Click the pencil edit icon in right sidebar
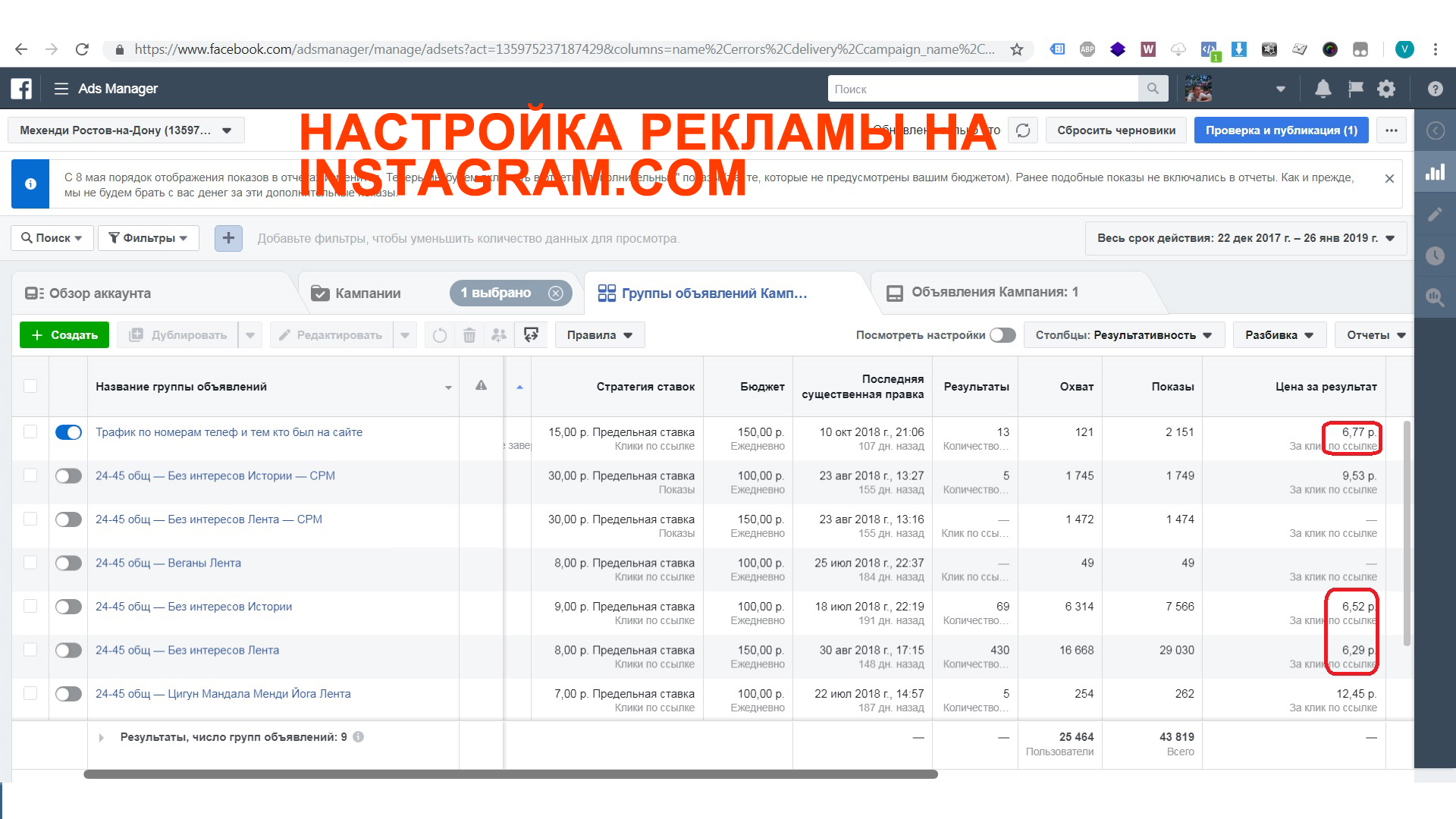Viewport: 1456px width, 819px height. pyautogui.click(x=1435, y=214)
